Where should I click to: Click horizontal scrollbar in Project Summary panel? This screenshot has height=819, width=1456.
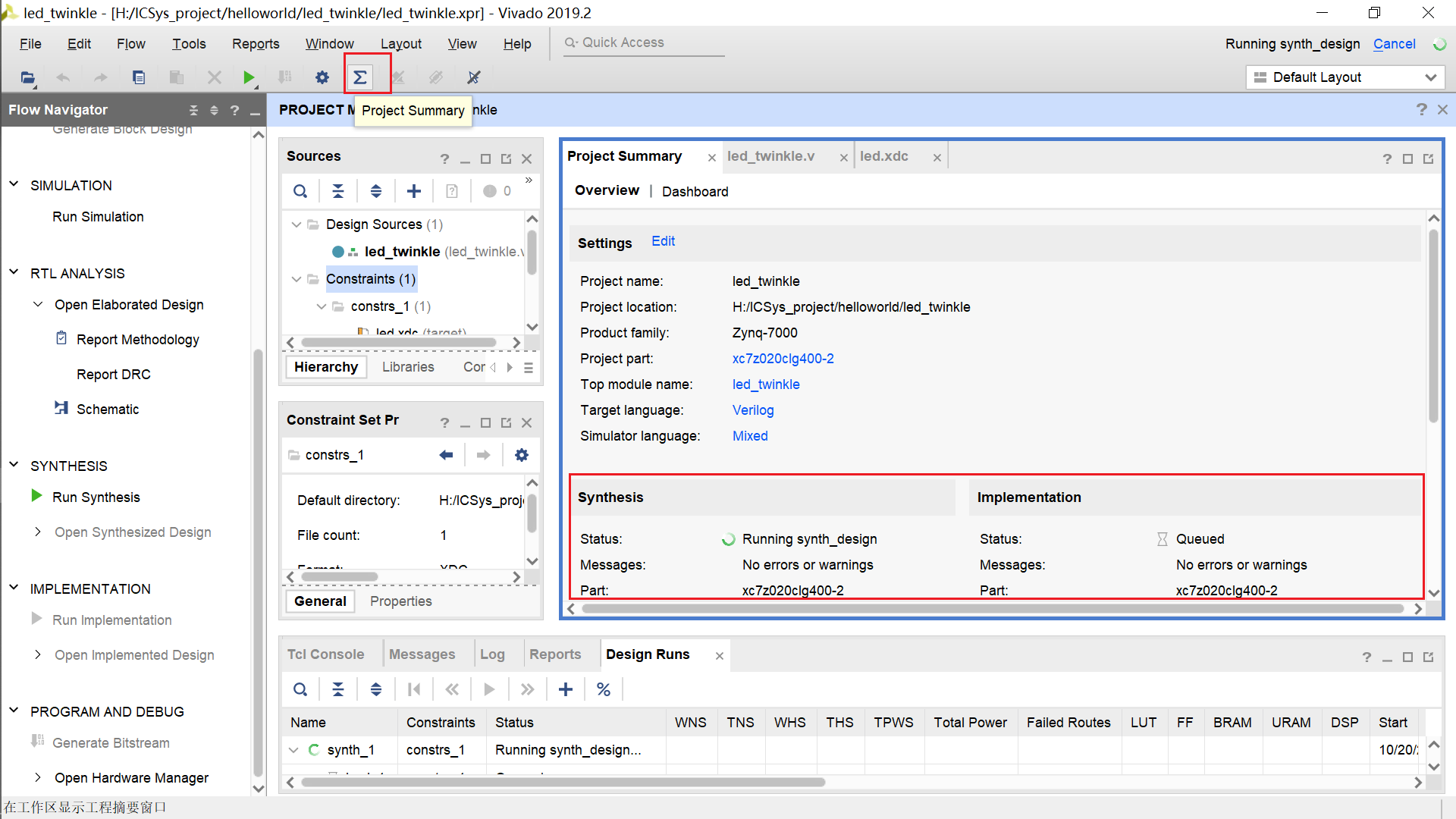tap(992, 609)
